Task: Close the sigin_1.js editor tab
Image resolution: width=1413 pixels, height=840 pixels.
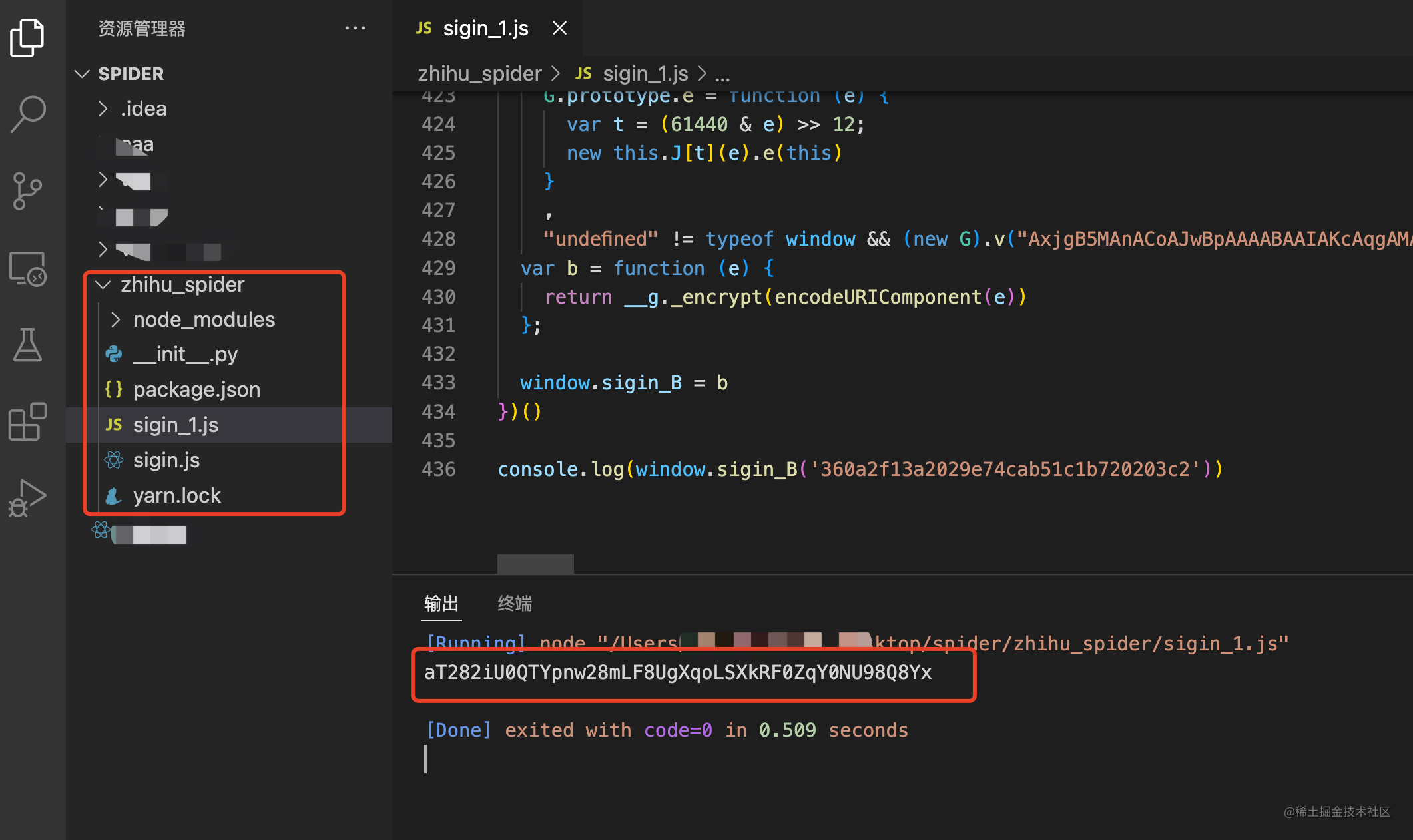Action: (x=559, y=28)
